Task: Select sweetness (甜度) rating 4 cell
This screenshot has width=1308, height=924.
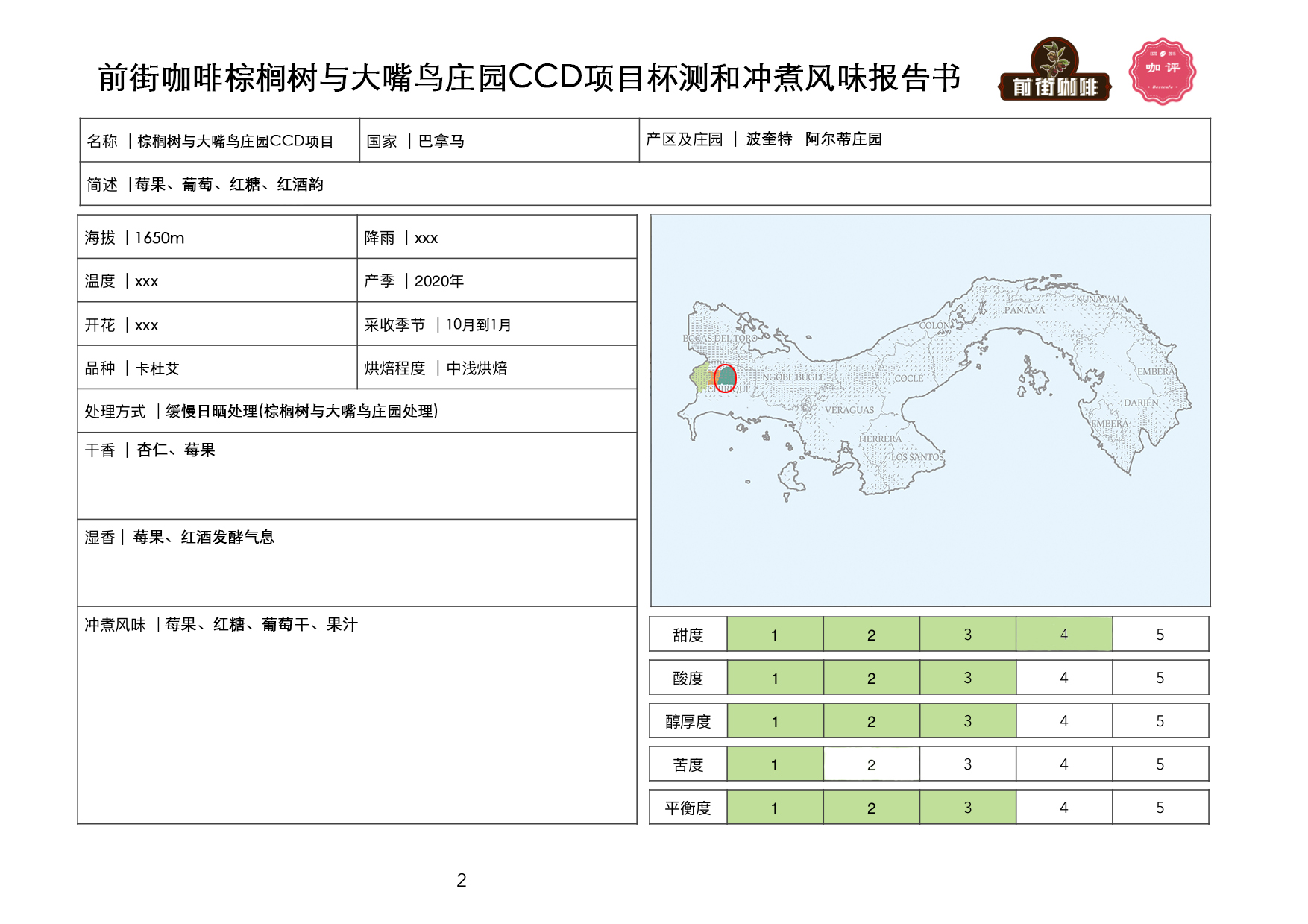Action: (1063, 635)
